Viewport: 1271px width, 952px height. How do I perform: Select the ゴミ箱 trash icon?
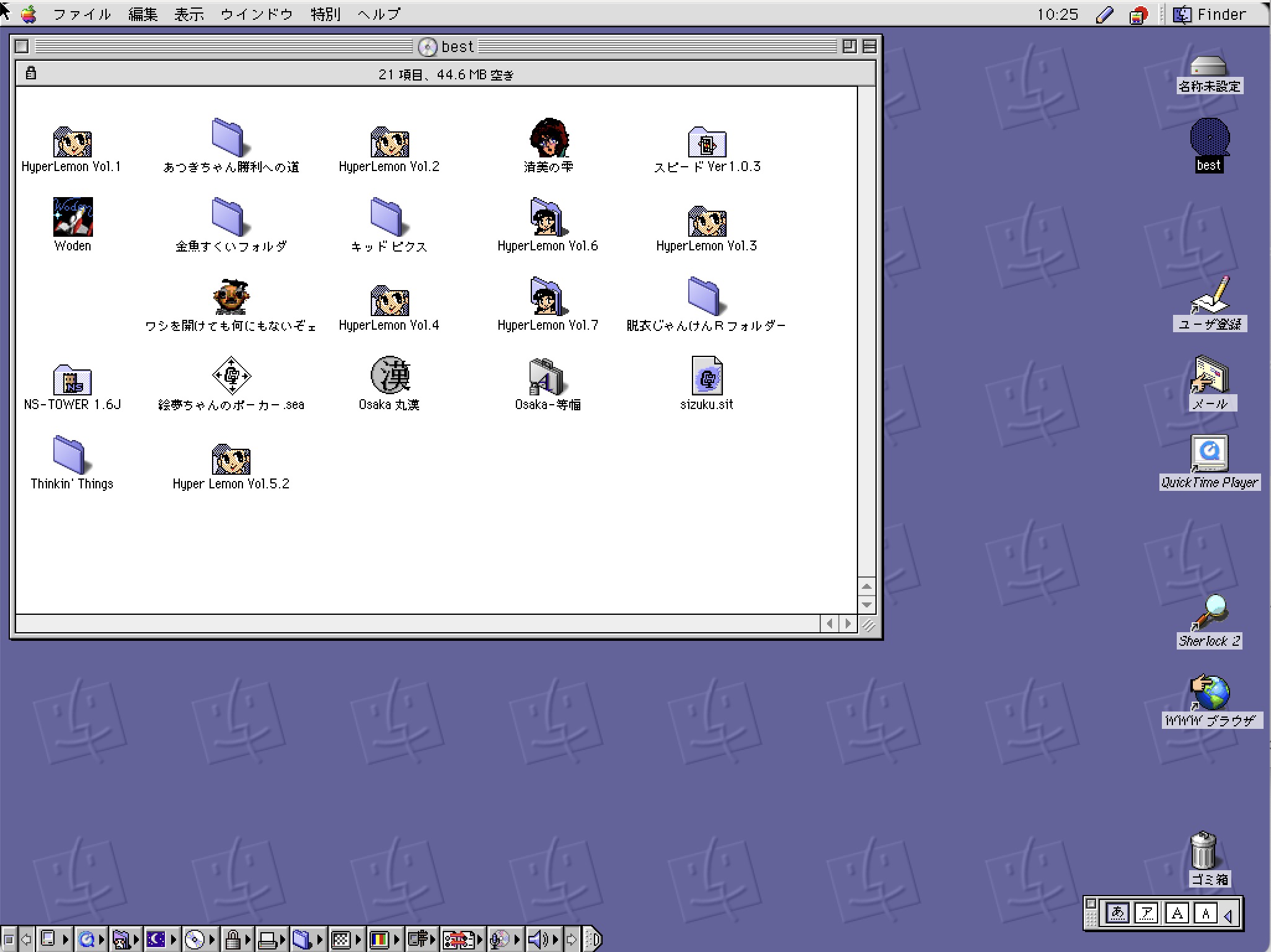click(1203, 850)
